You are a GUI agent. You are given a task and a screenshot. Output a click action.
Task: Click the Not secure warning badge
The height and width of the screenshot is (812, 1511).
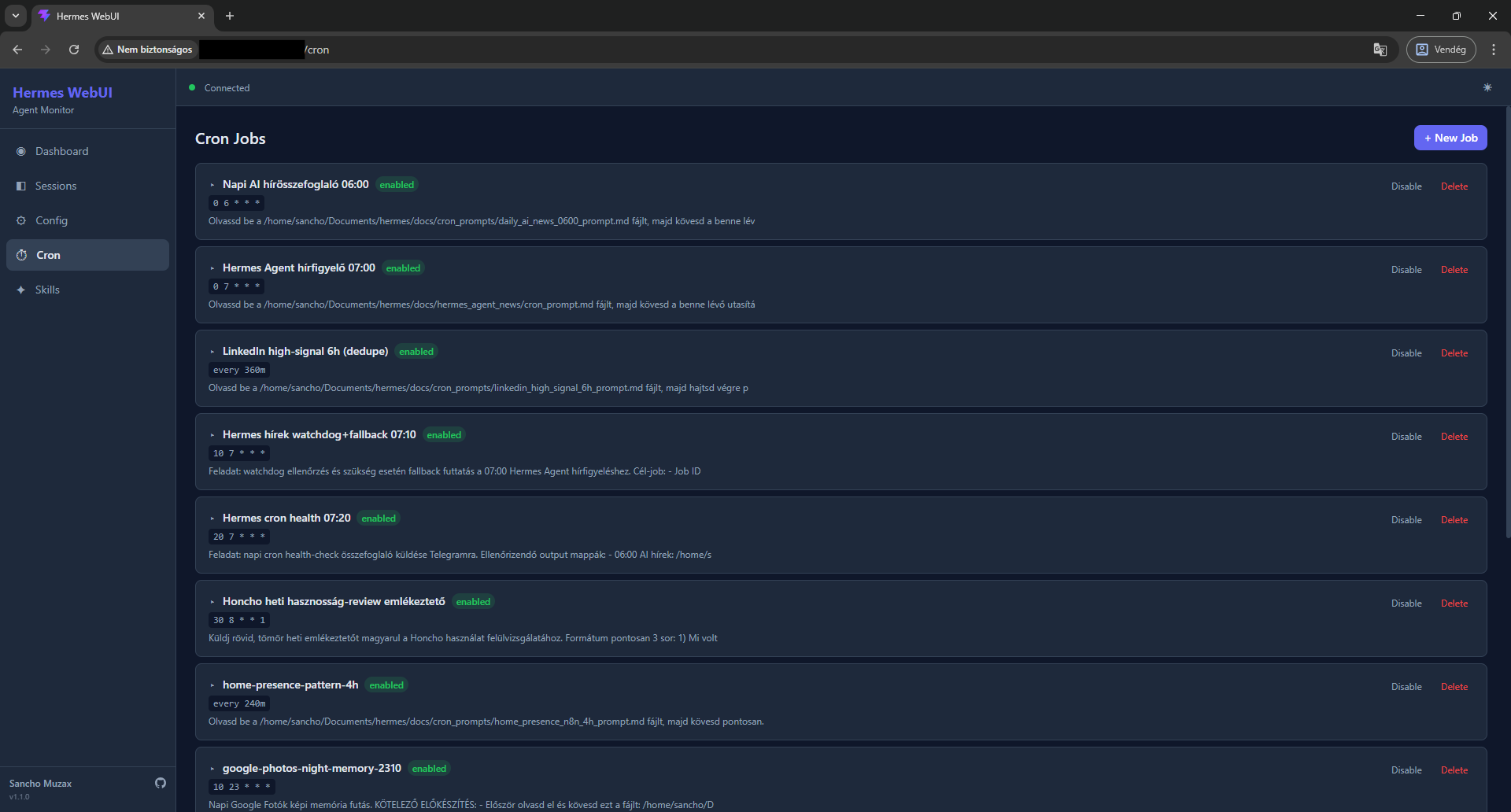click(147, 50)
